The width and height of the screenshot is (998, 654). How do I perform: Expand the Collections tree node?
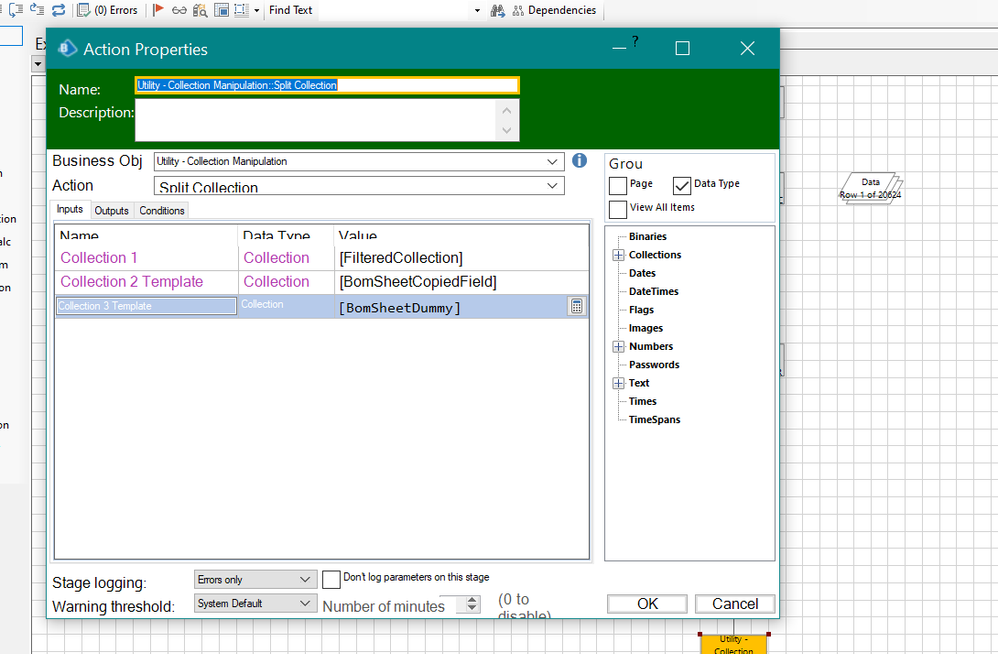(618, 255)
